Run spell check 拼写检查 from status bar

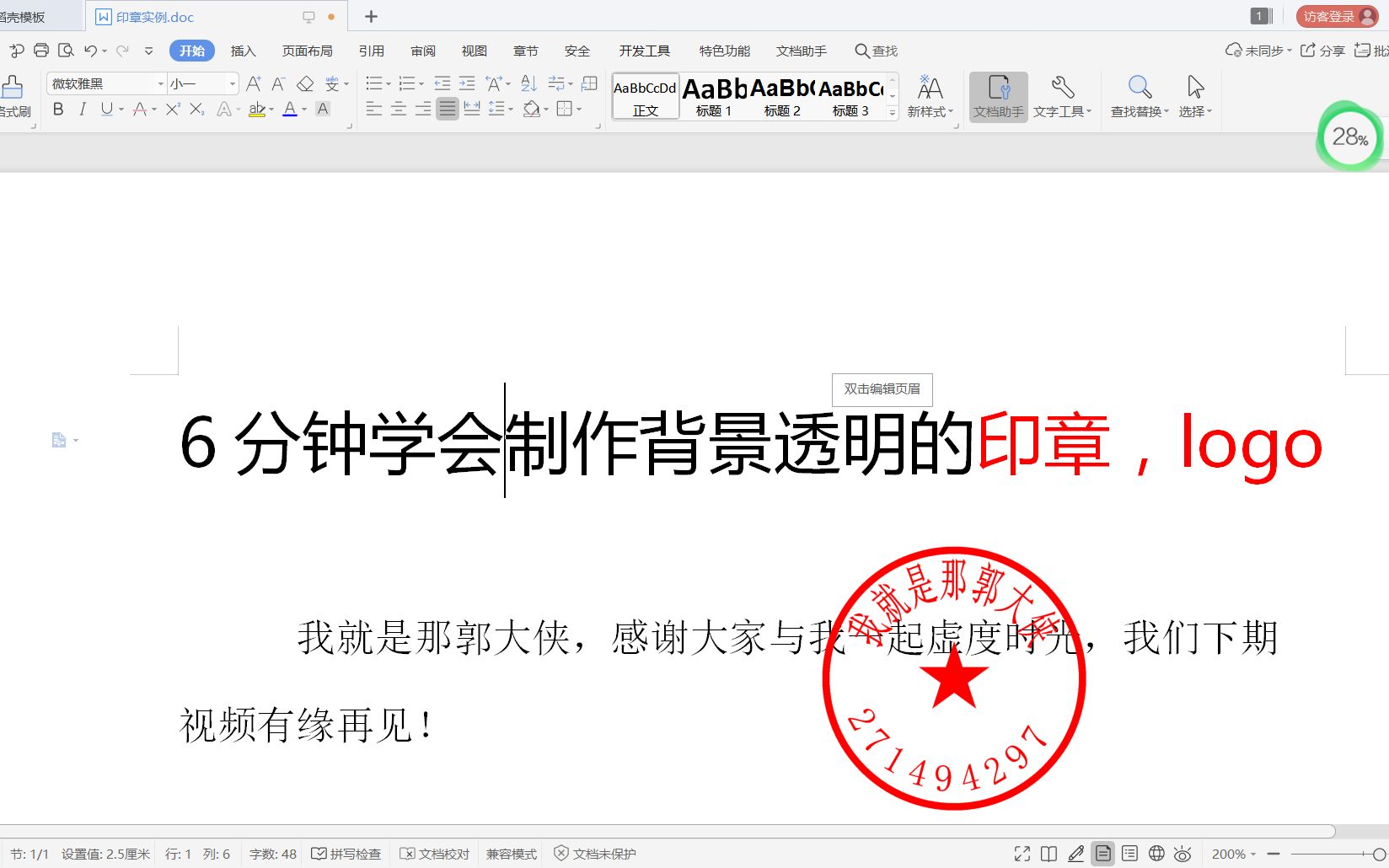tap(346, 853)
